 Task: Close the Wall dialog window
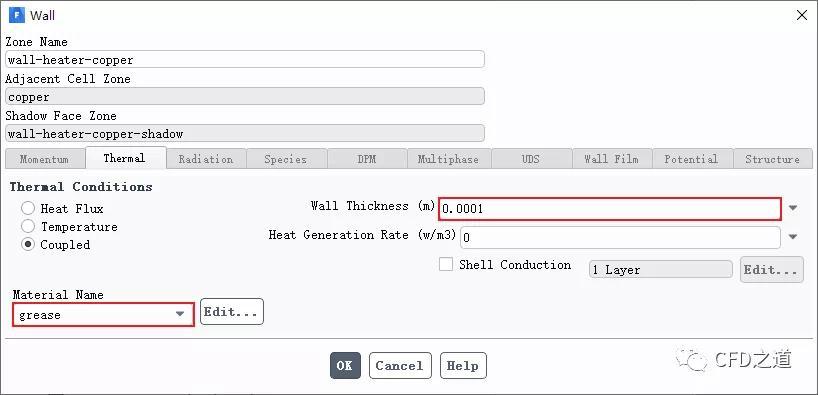[802, 16]
